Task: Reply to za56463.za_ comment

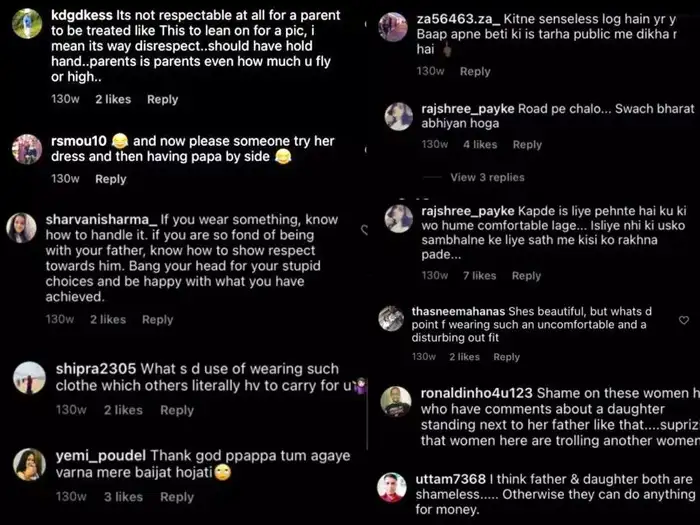Action: coord(475,72)
